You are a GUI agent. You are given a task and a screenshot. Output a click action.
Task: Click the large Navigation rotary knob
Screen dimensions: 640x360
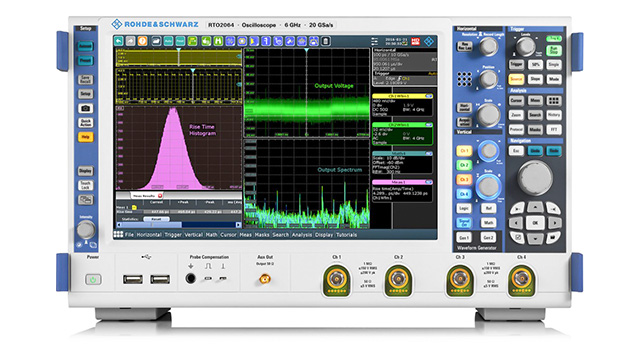pos(535,177)
